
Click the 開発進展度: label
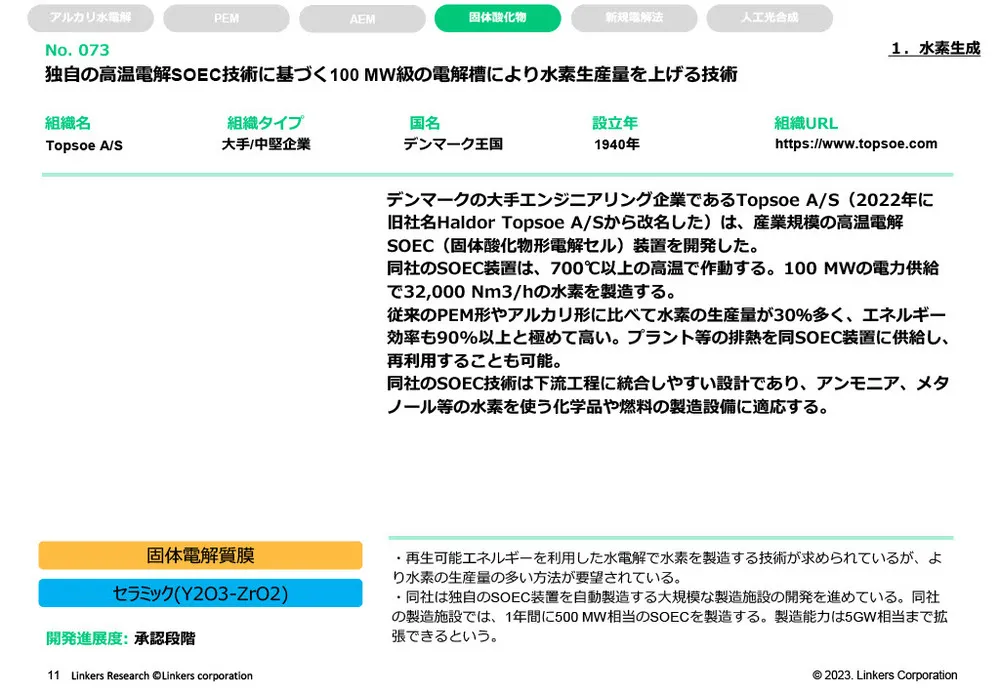click(x=87, y=638)
